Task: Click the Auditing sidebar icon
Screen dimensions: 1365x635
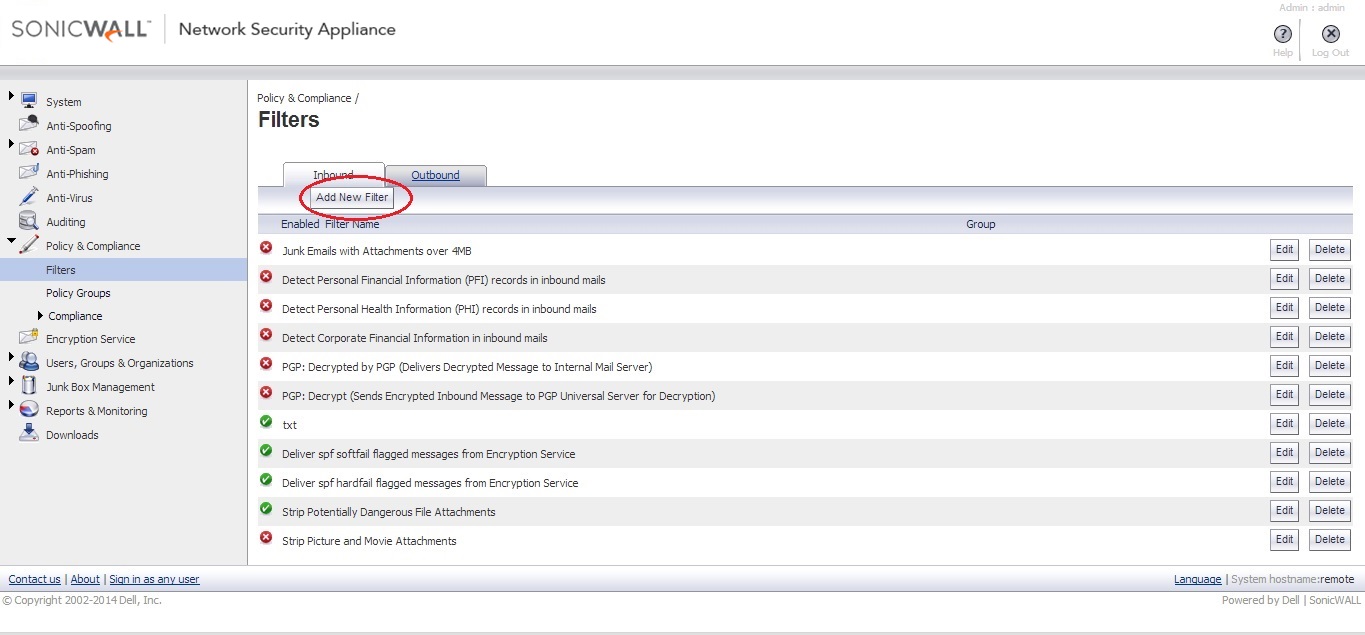Action: click(x=29, y=221)
